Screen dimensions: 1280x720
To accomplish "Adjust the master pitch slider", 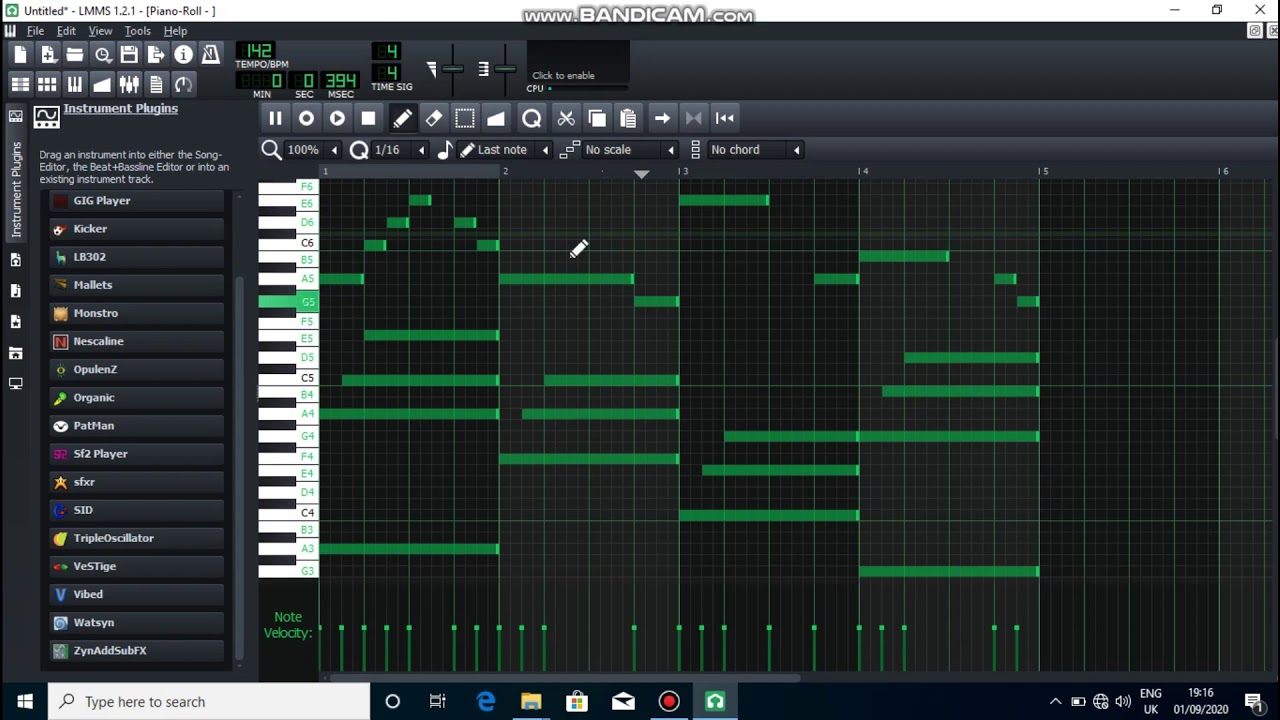I will [x=505, y=70].
